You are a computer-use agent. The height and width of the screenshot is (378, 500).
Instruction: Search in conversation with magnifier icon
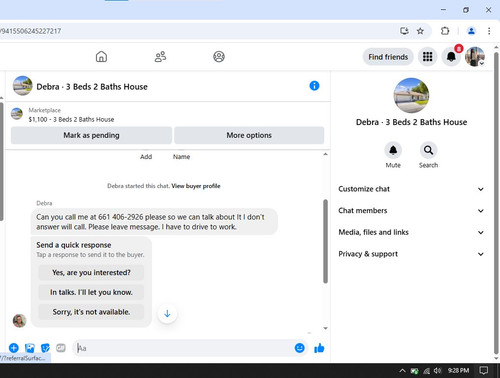[429, 151]
